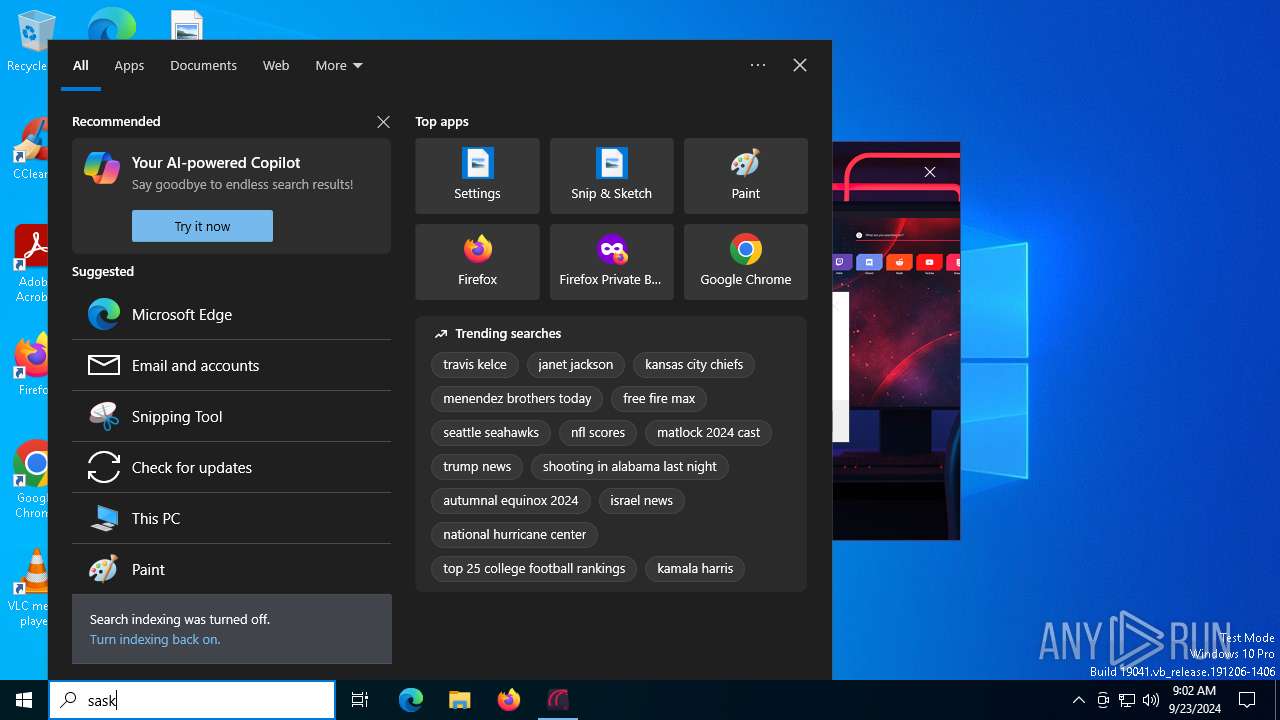This screenshot has height=720, width=1280.
Task: Search trending kansas city chiefs
Action: pos(694,365)
